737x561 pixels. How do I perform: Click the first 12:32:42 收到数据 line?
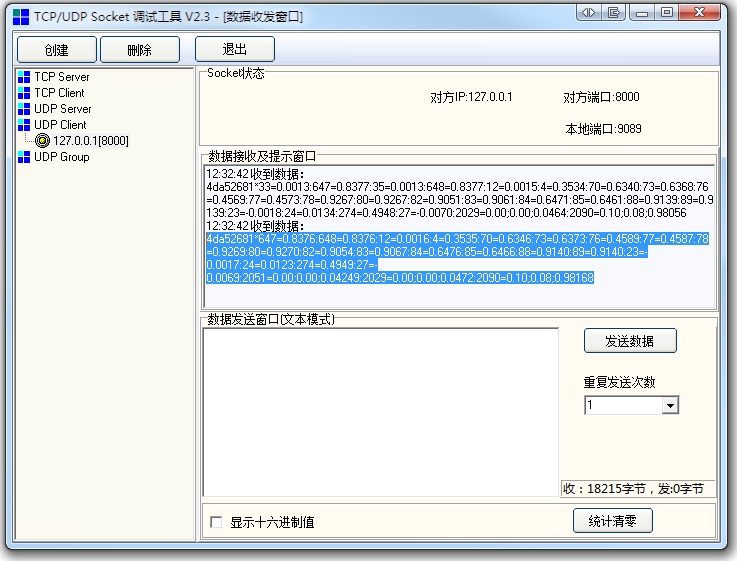click(255, 174)
